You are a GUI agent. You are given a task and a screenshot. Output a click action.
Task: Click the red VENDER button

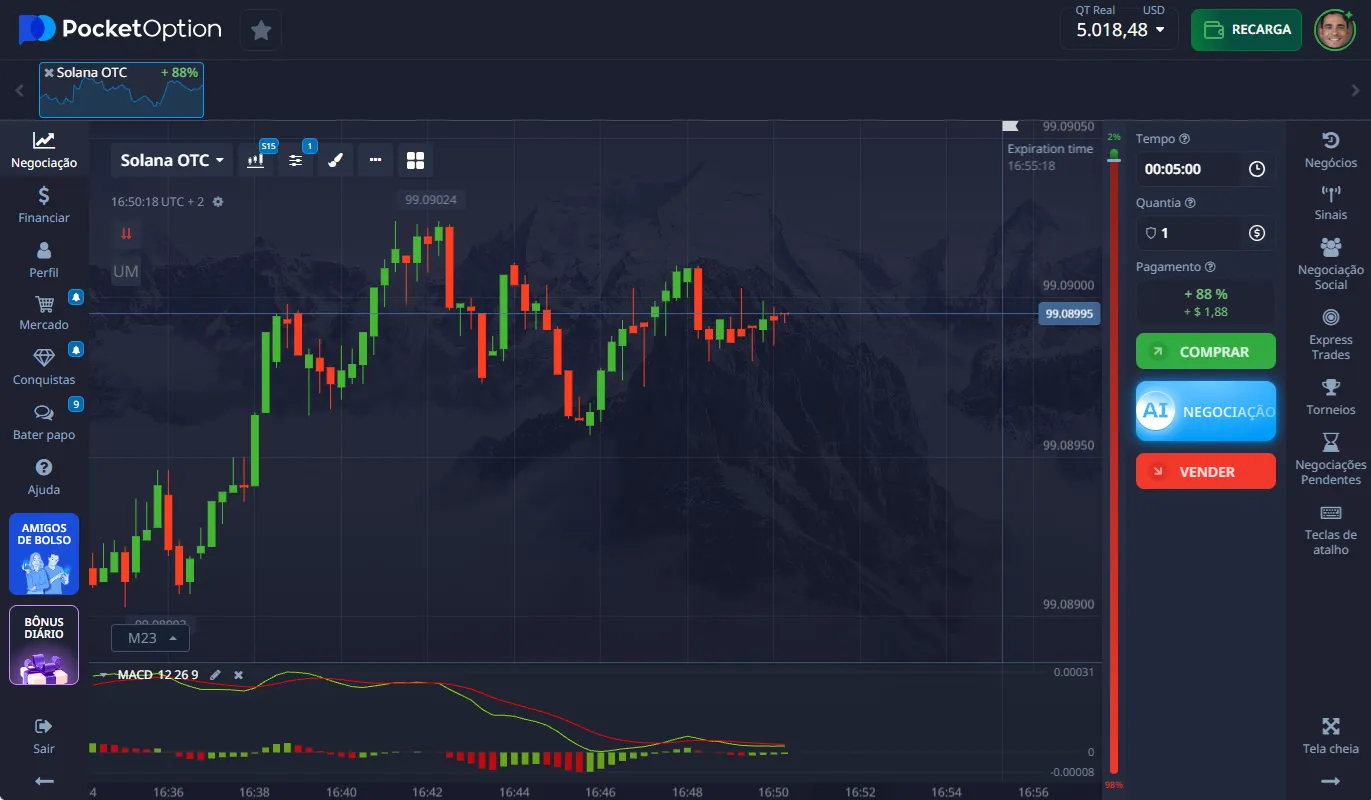pyautogui.click(x=1206, y=471)
